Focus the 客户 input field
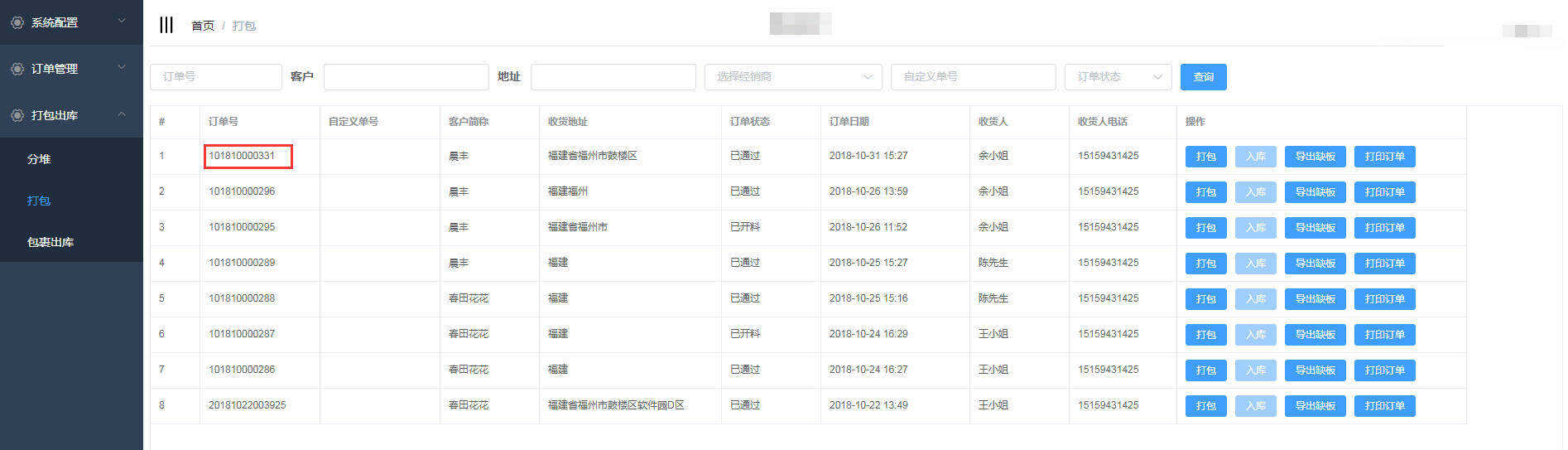Viewport: 1568px width, 450px height. pos(406,77)
